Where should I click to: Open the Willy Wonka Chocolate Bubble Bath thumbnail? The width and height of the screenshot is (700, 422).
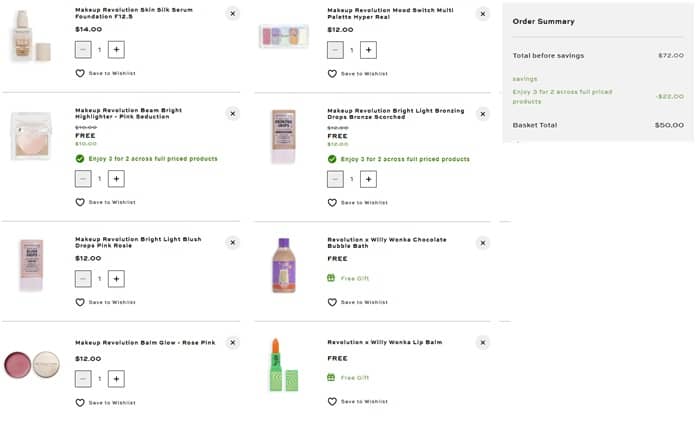pyautogui.click(x=284, y=266)
